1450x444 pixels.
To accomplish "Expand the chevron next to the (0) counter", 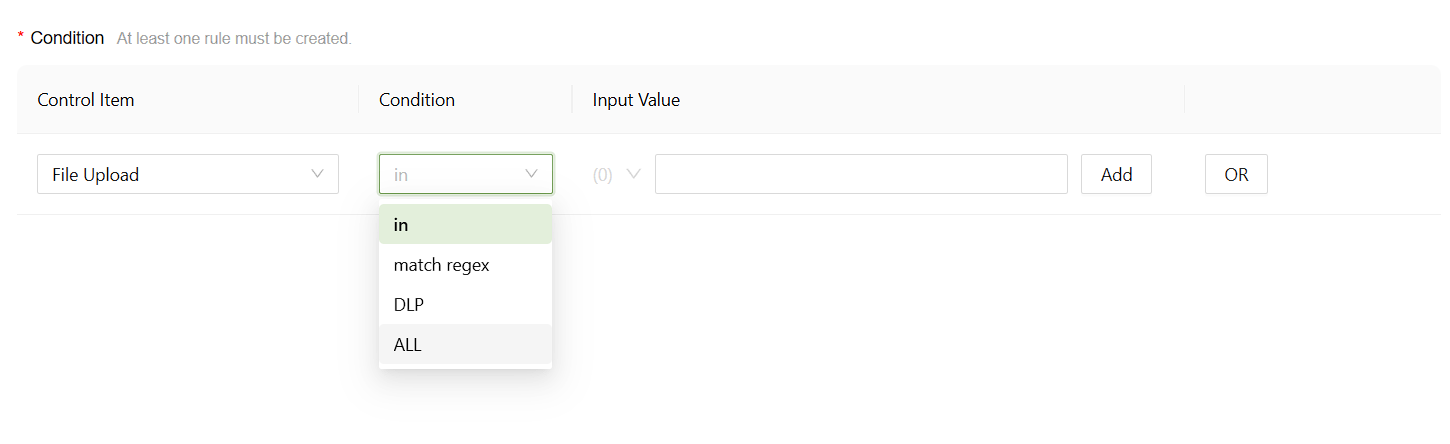I will click(633, 174).
